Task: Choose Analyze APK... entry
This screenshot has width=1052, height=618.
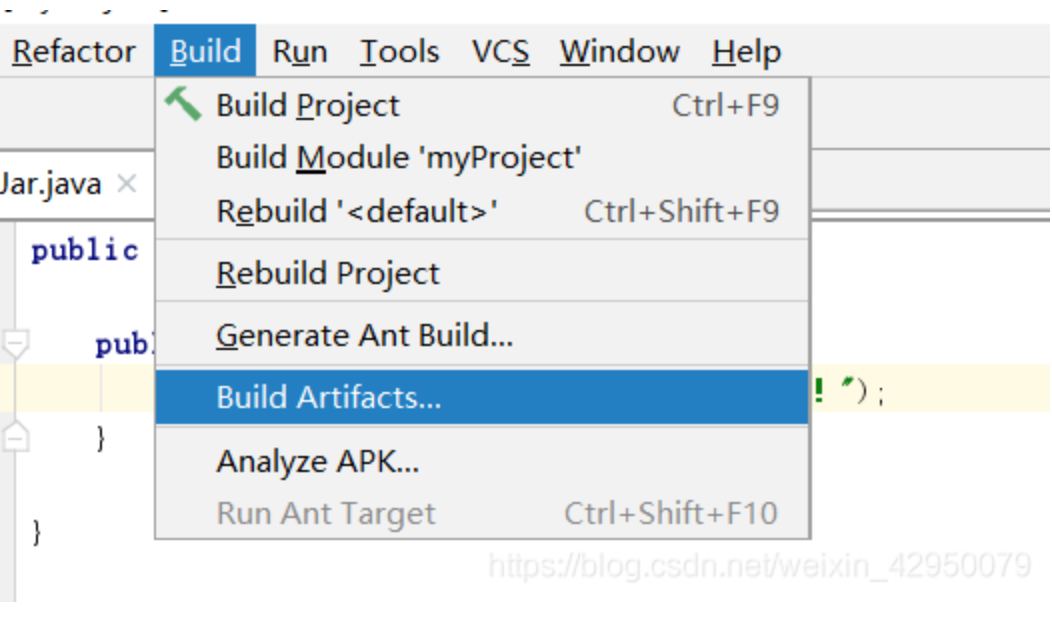Action: point(317,462)
